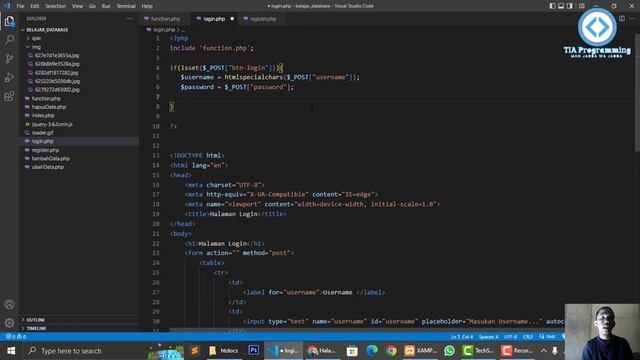The image size is (640, 360).
Task: Click the errors and warnings status indicator
Action: [x=16, y=337]
